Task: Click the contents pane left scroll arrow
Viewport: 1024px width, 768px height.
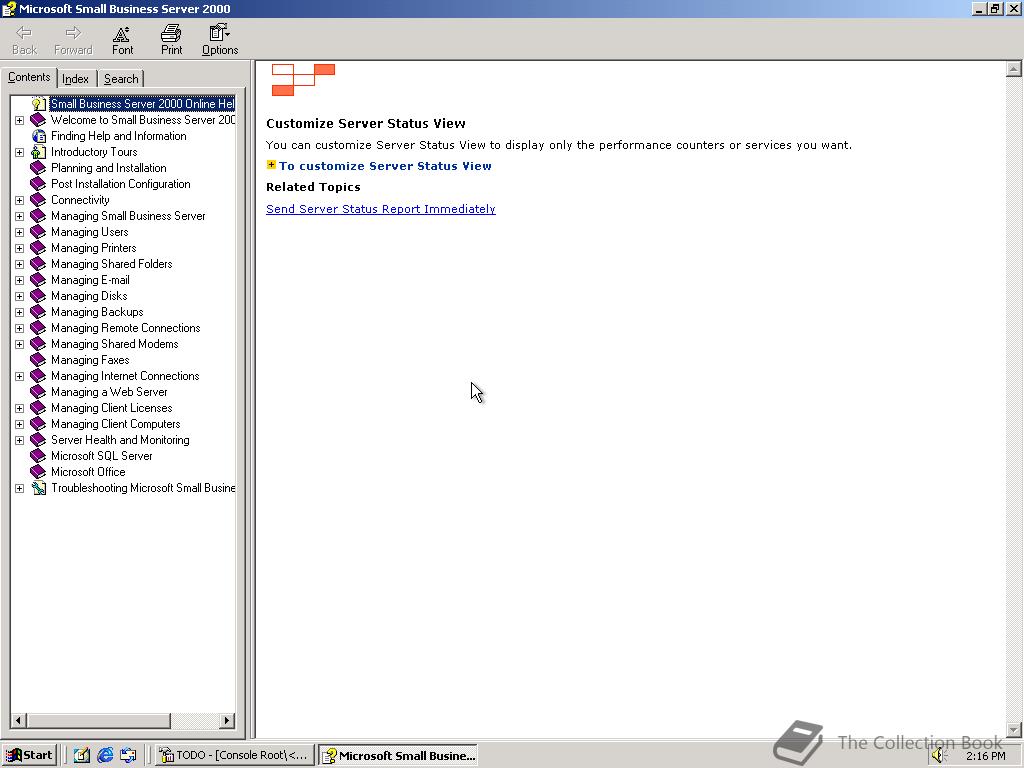Action: click(x=19, y=720)
